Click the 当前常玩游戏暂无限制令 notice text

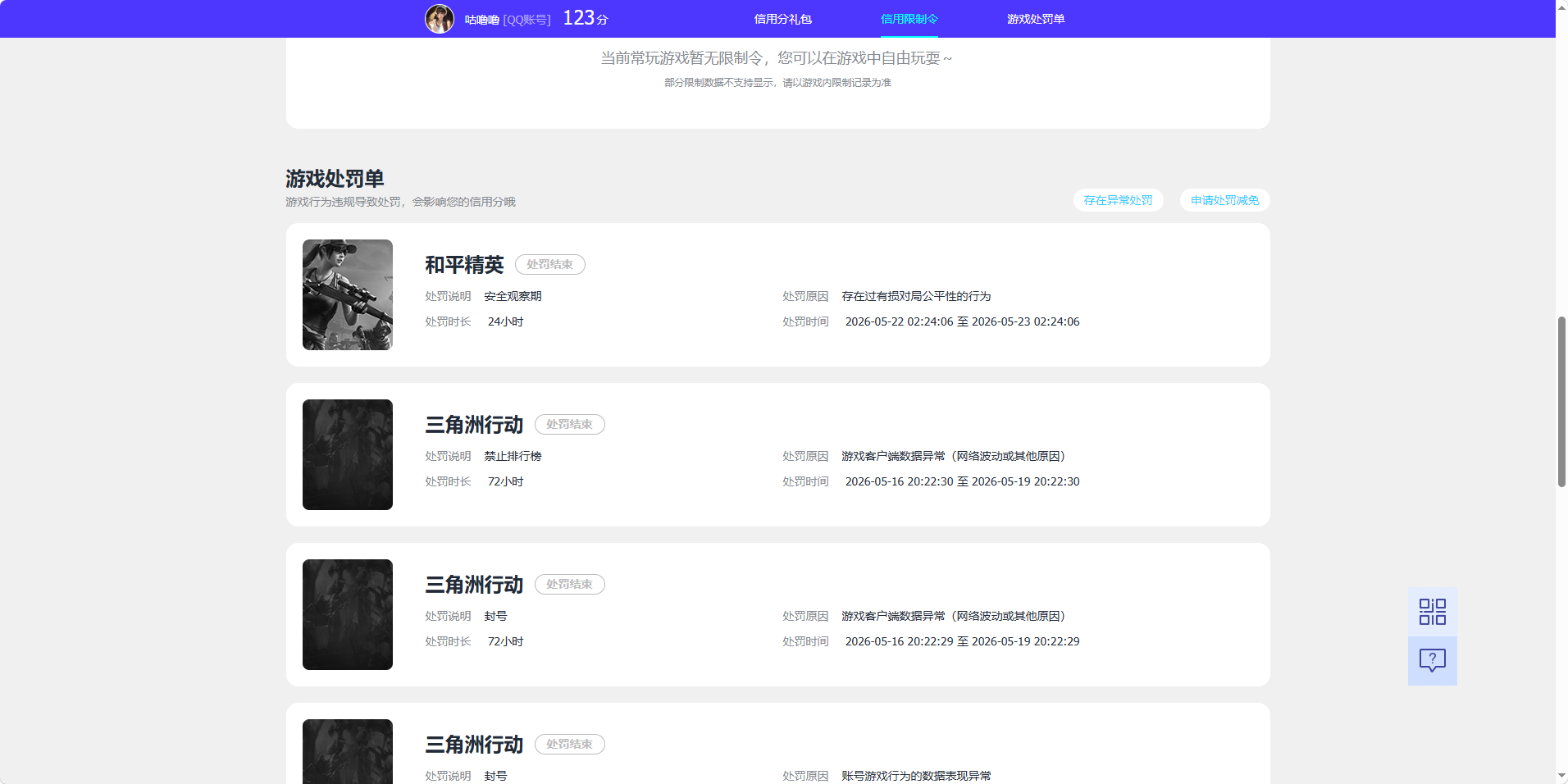coord(776,58)
